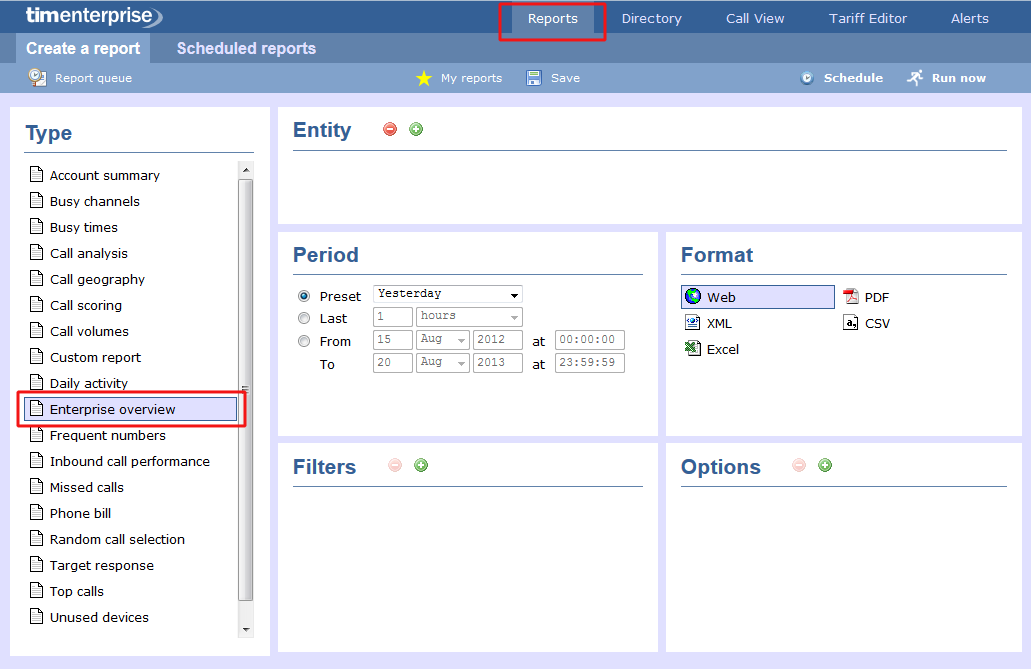1031x669 pixels.
Task: Select the Last period radio button
Action: [x=304, y=318]
